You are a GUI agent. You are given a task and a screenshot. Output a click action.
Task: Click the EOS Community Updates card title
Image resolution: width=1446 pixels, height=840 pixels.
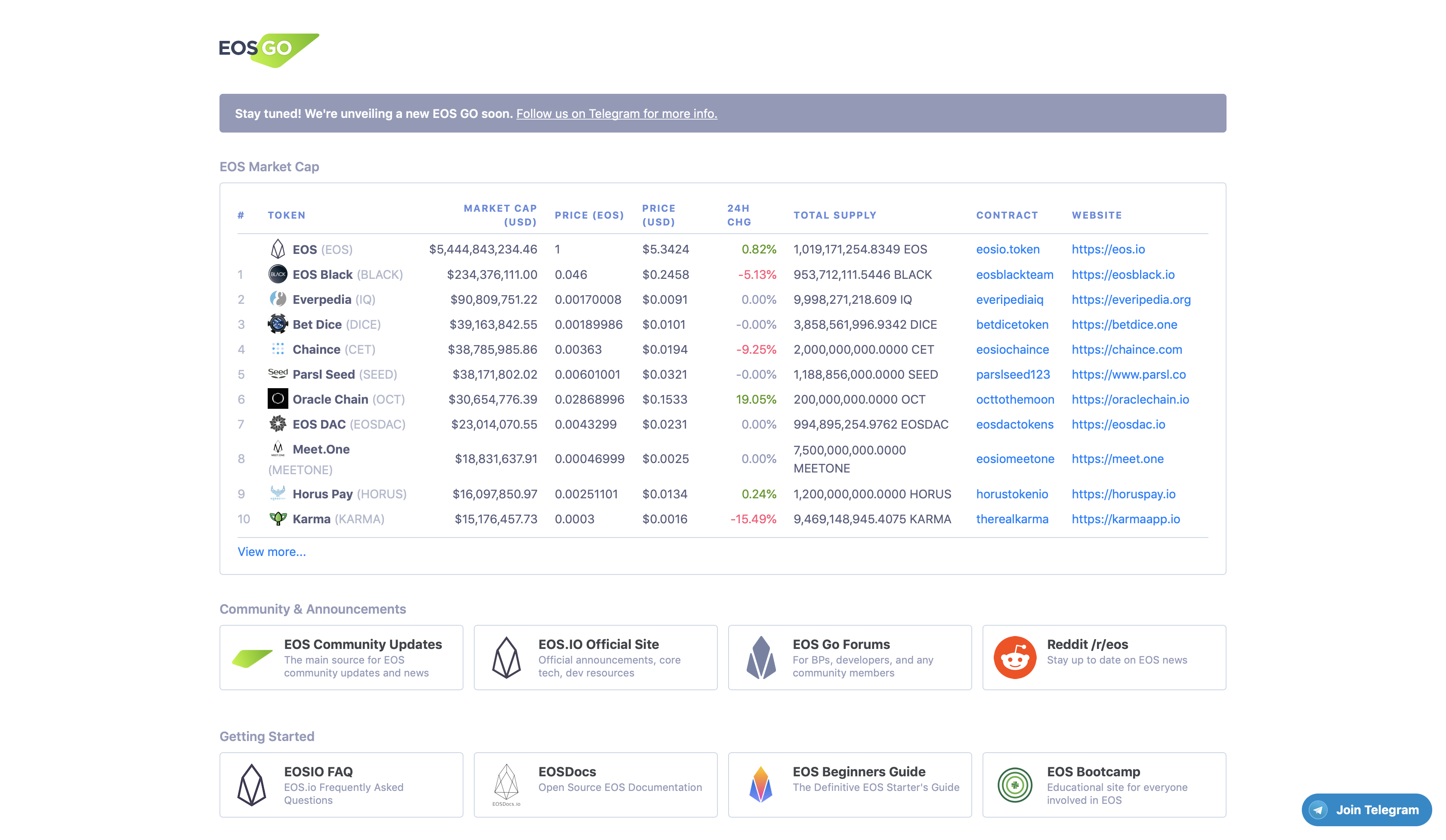pos(363,644)
